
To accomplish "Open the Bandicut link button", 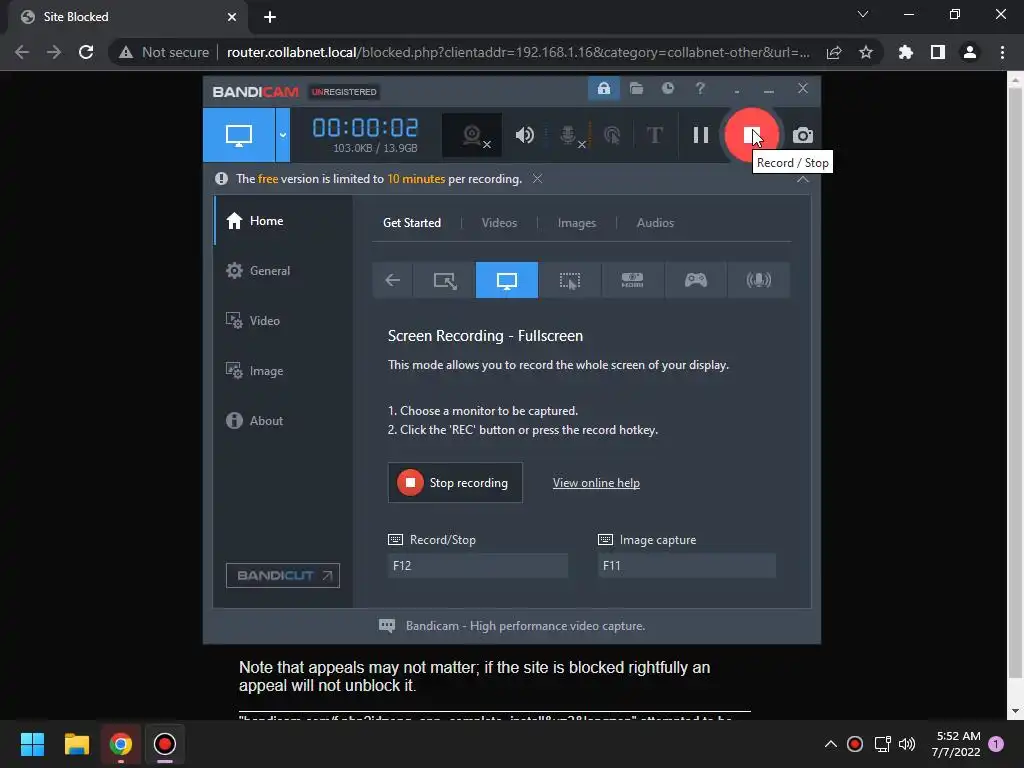I will (283, 575).
